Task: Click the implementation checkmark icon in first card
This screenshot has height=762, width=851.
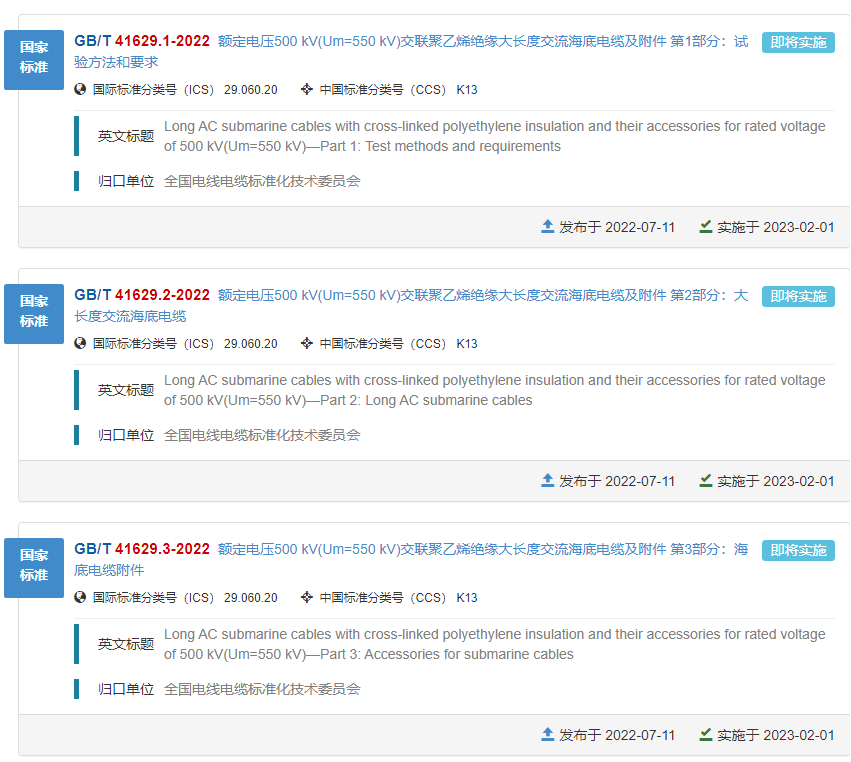Action: [706, 227]
